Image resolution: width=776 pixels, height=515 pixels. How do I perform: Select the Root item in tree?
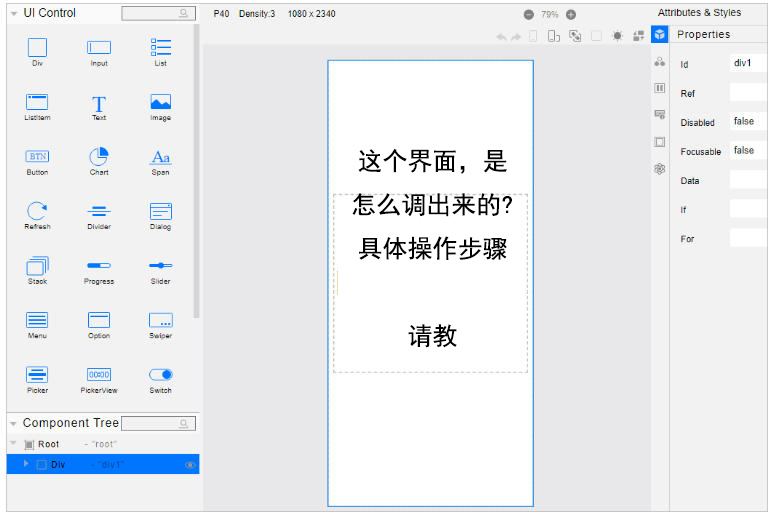[x=48, y=444]
